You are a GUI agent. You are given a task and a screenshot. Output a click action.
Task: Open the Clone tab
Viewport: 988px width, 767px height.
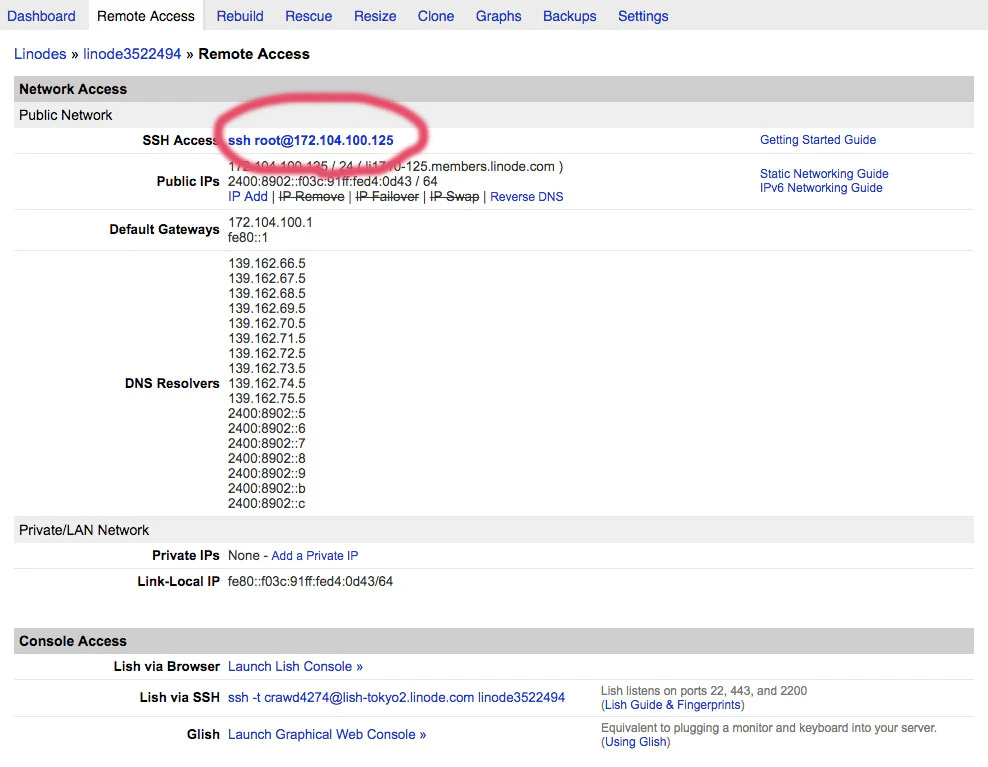tap(436, 16)
